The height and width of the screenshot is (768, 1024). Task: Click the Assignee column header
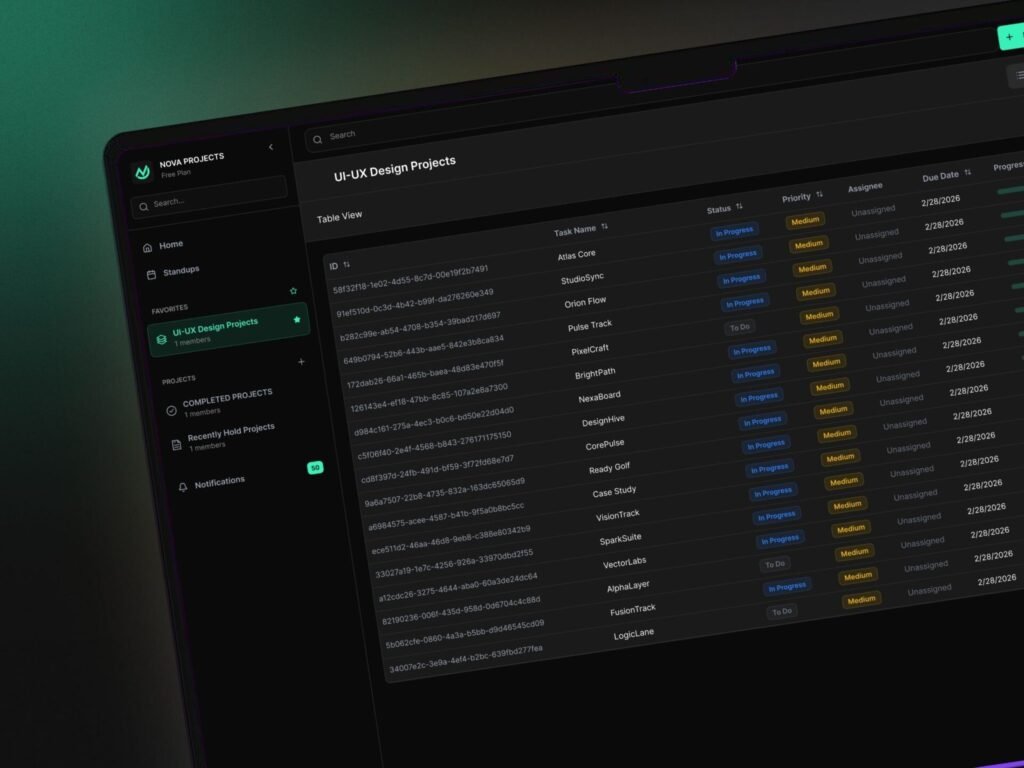[x=865, y=187]
